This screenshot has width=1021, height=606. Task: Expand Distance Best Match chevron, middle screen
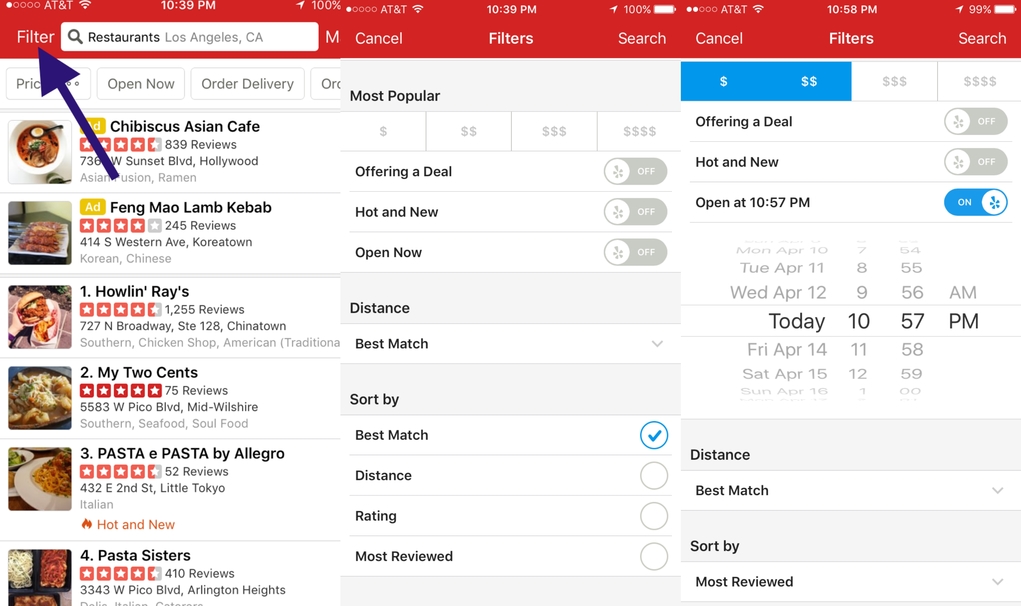(x=657, y=344)
